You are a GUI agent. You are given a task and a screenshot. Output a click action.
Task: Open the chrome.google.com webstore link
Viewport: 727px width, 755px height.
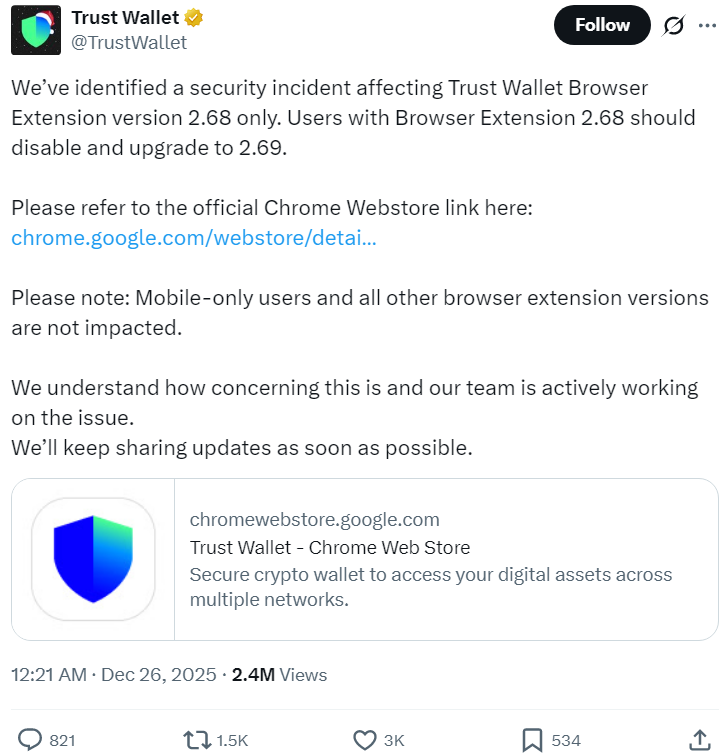(x=194, y=237)
